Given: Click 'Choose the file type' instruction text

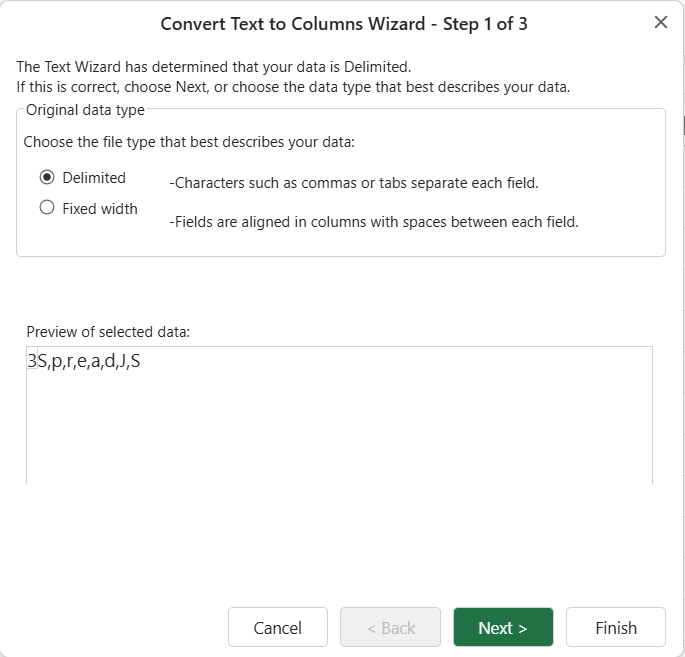Looking at the screenshot, I should [189, 142].
